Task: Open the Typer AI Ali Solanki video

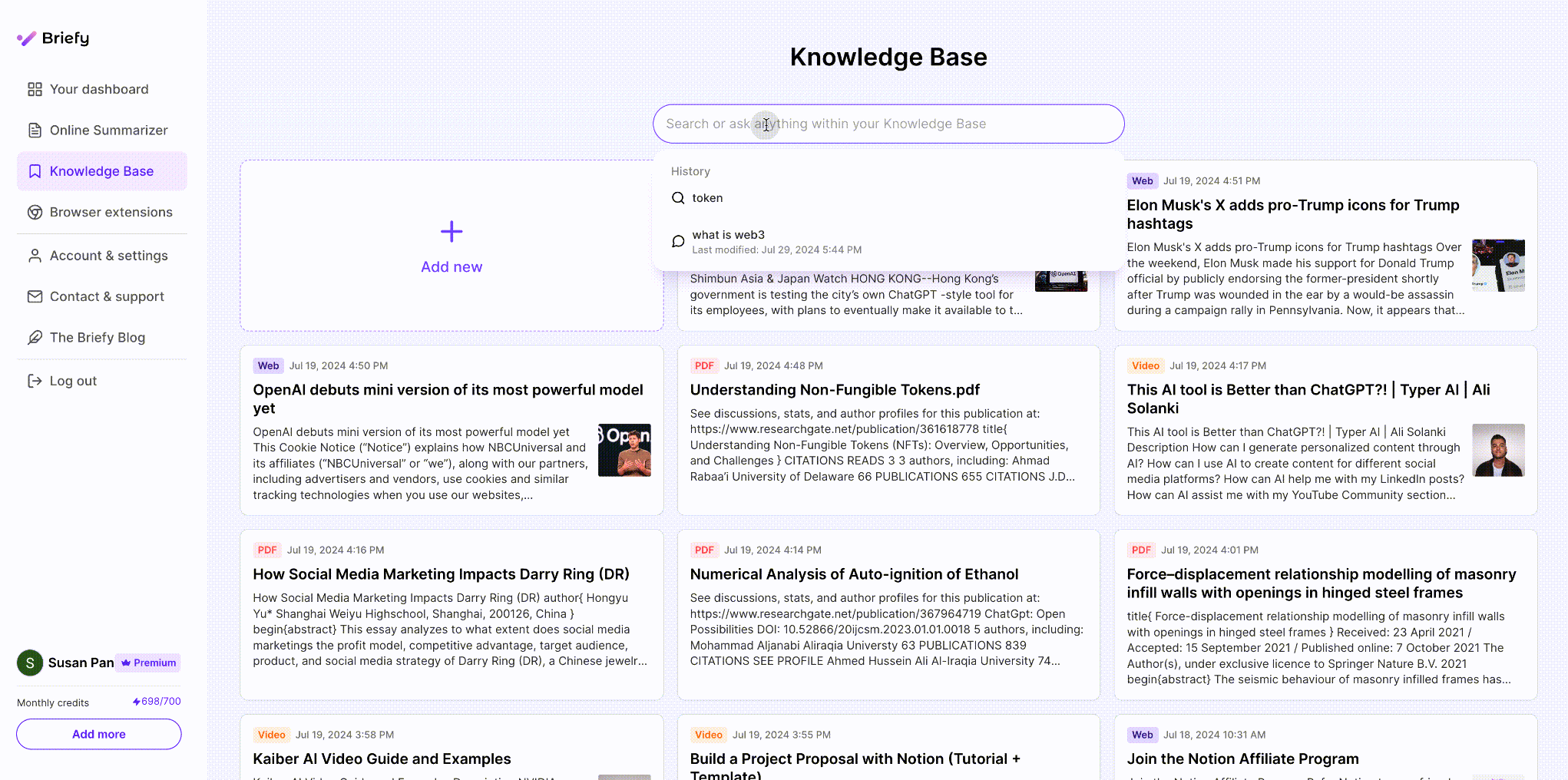Action: [x=1308, y=399]
